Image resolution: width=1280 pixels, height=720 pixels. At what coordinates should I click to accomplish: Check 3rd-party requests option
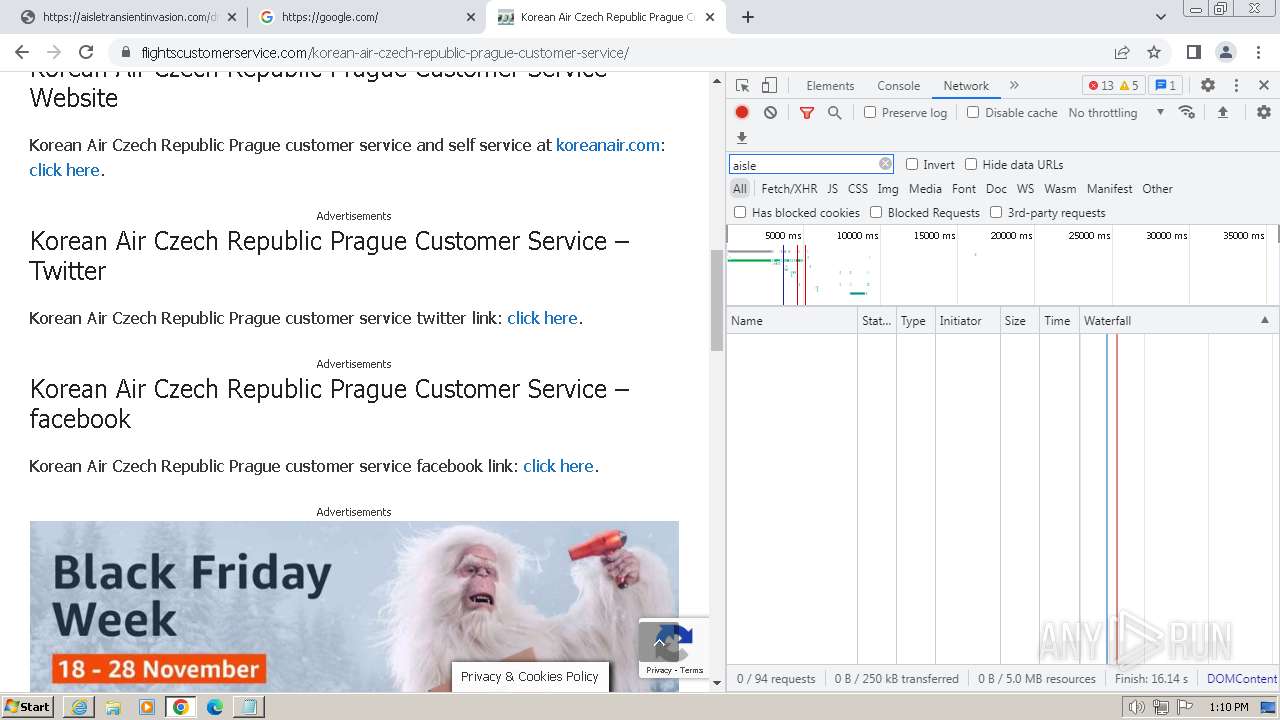tap(996, 212)
